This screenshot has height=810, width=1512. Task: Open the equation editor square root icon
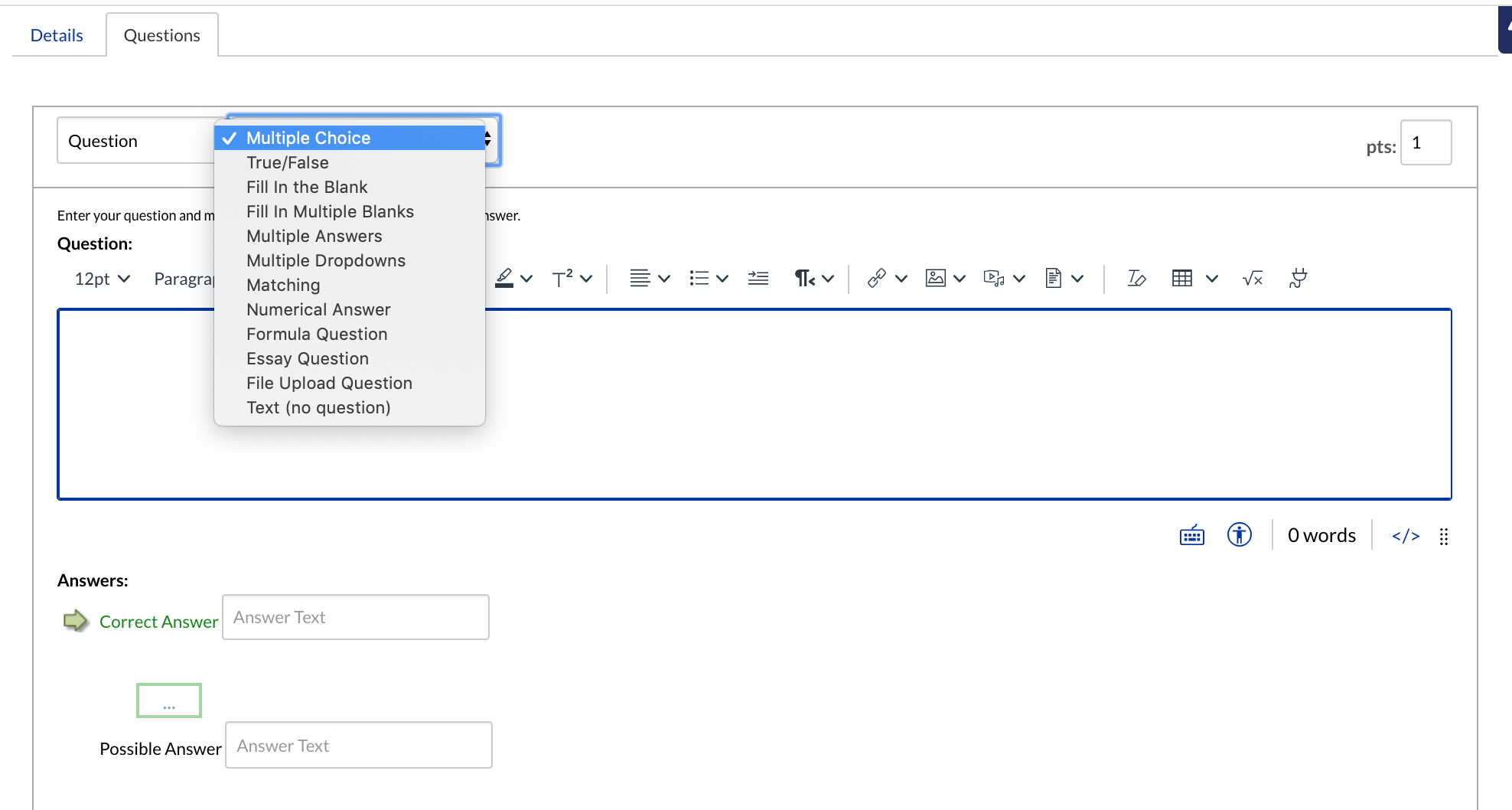pyautogui.click(x=1253, y=279)
